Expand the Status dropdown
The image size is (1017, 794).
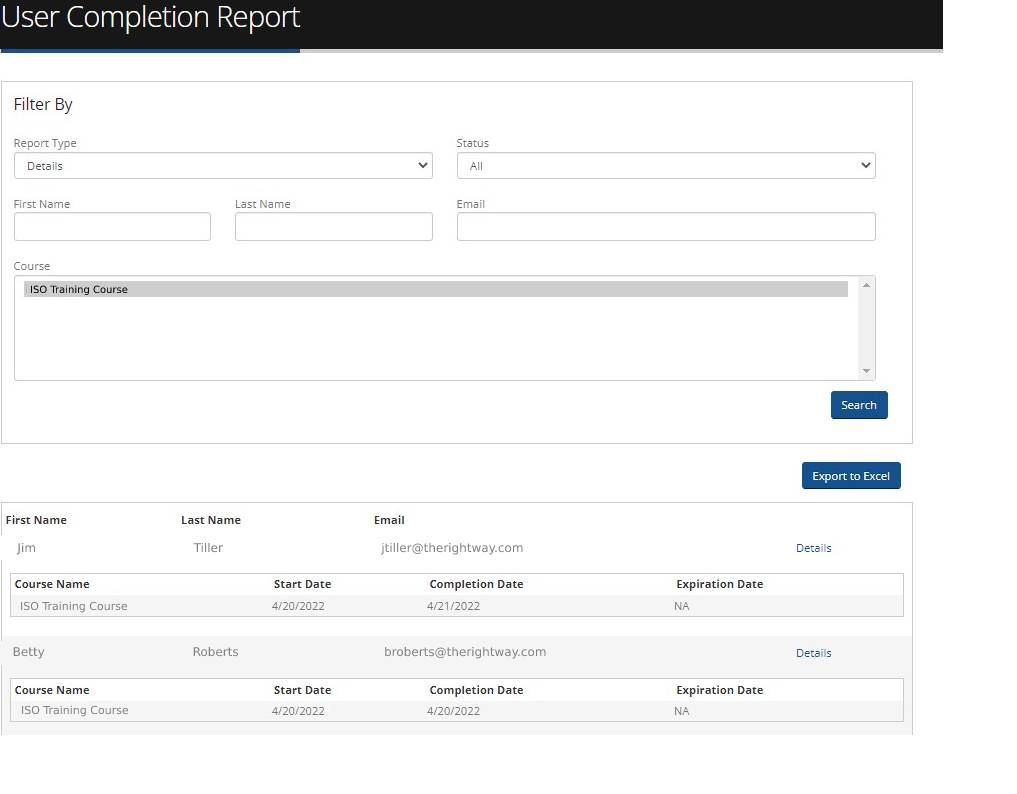[x=665, y=166]
